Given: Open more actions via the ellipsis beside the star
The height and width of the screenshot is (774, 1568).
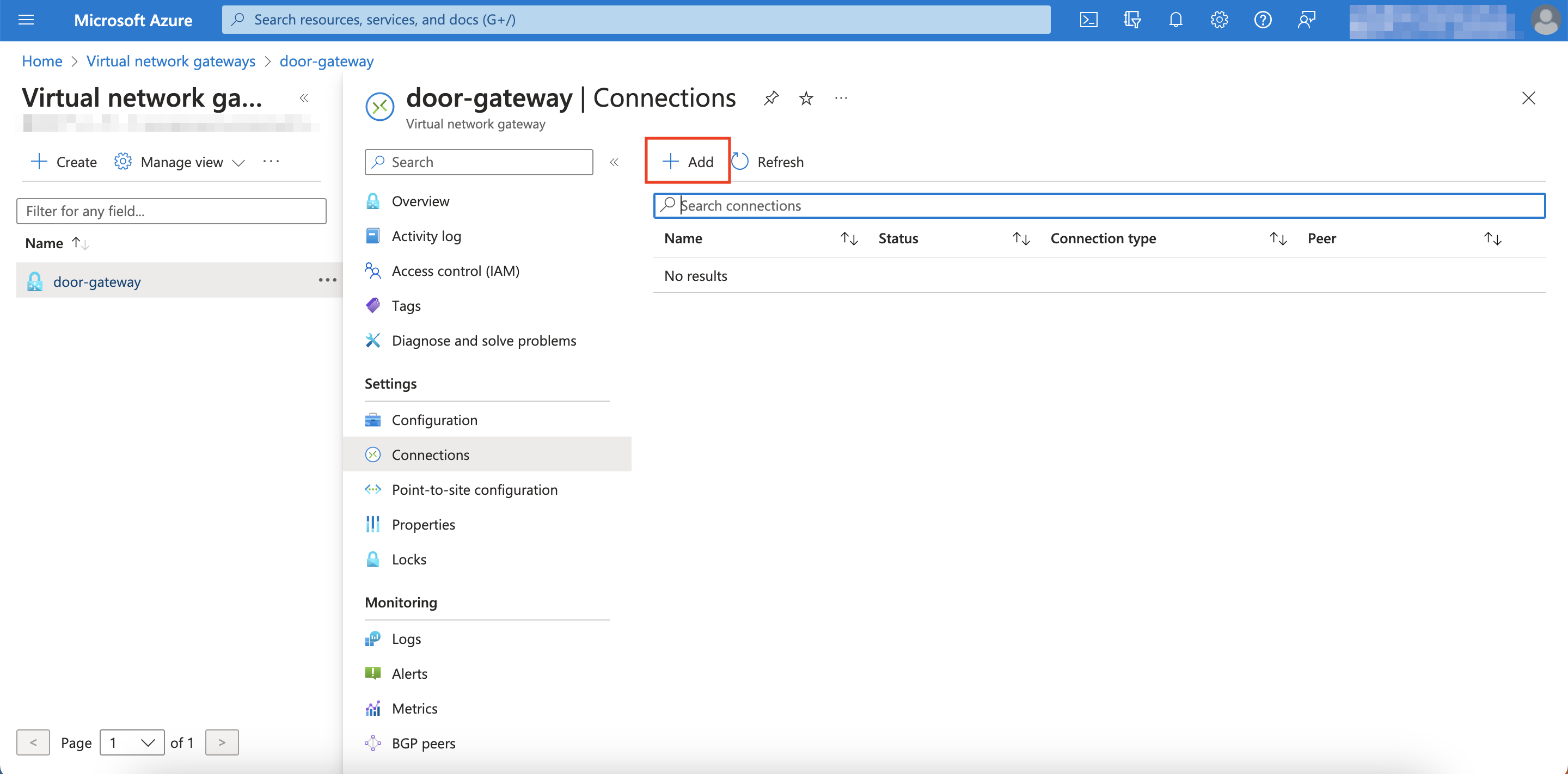Looking at the screenshot, I should tap(841, 98).
